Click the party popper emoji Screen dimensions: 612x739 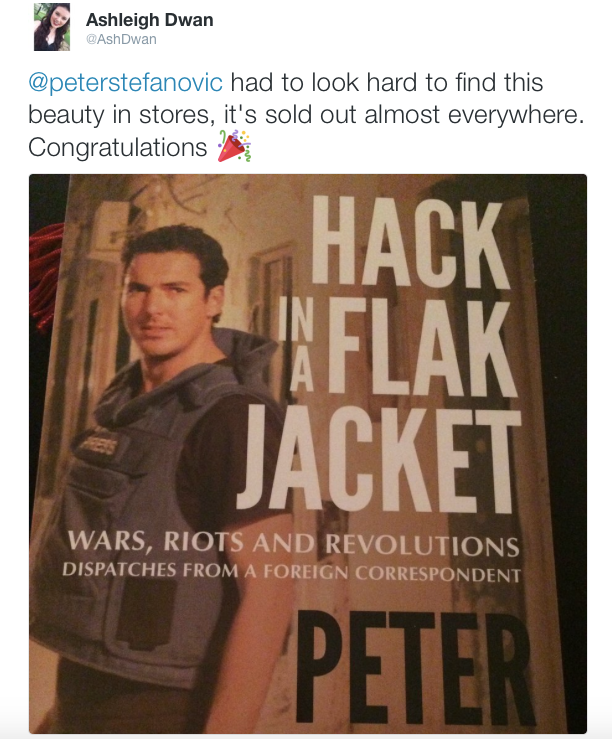[234, 147]
